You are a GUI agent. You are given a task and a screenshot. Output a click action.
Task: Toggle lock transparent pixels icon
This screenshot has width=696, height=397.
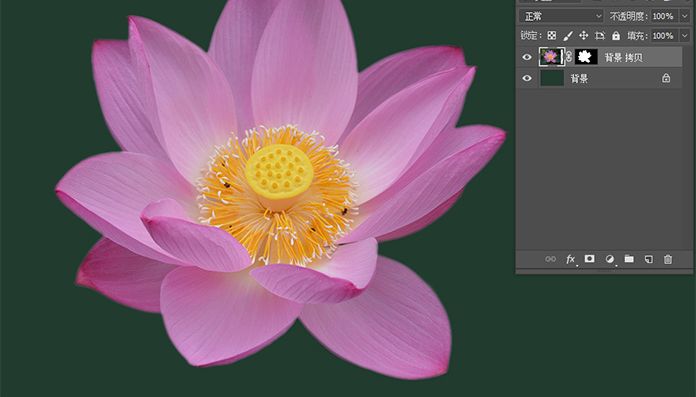[552, 36]
